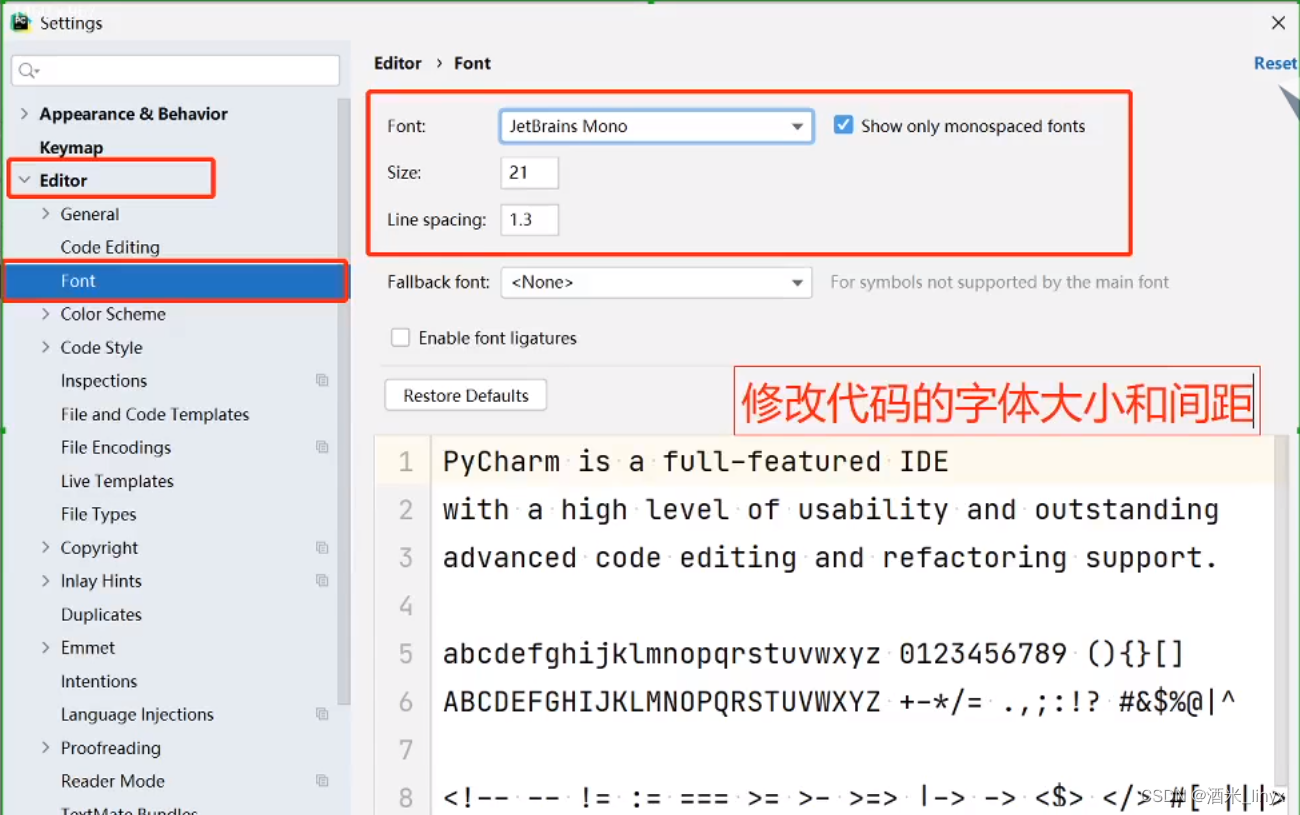
Task: Click project-level icon beside Inlay Hints
Action: coord(322,580)
